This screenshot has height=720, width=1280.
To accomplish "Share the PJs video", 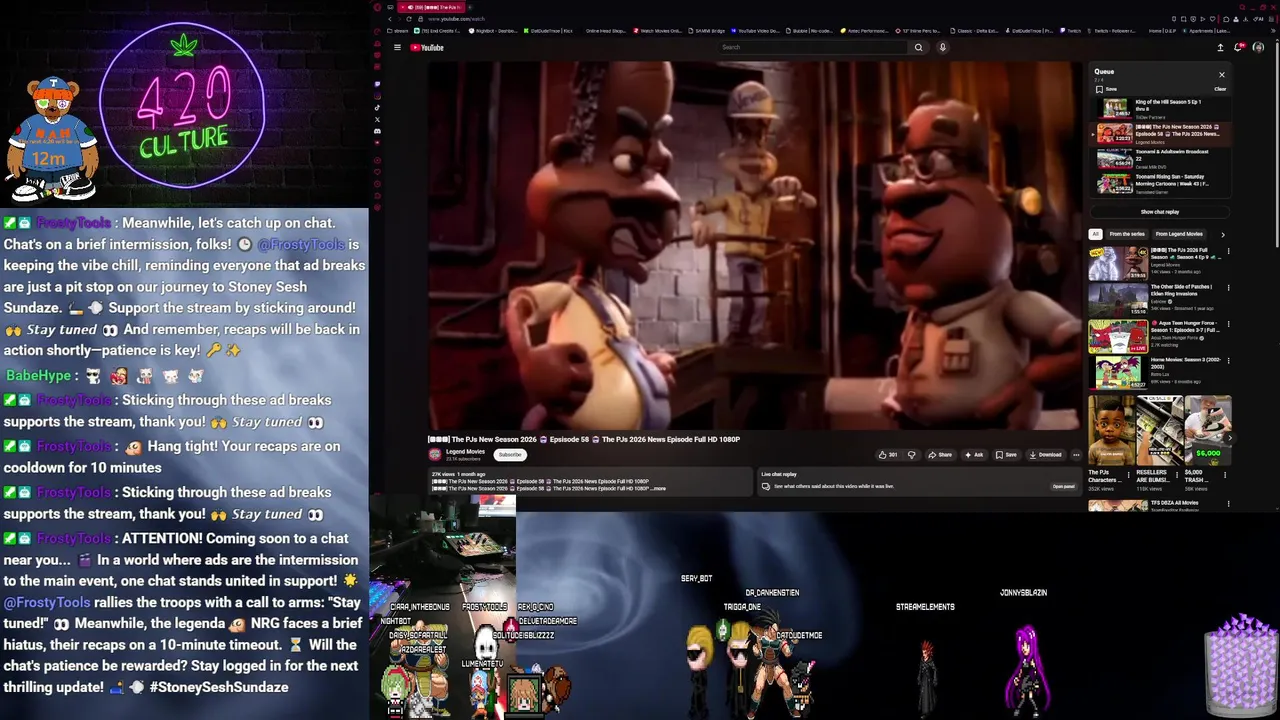I will [940, 455].
